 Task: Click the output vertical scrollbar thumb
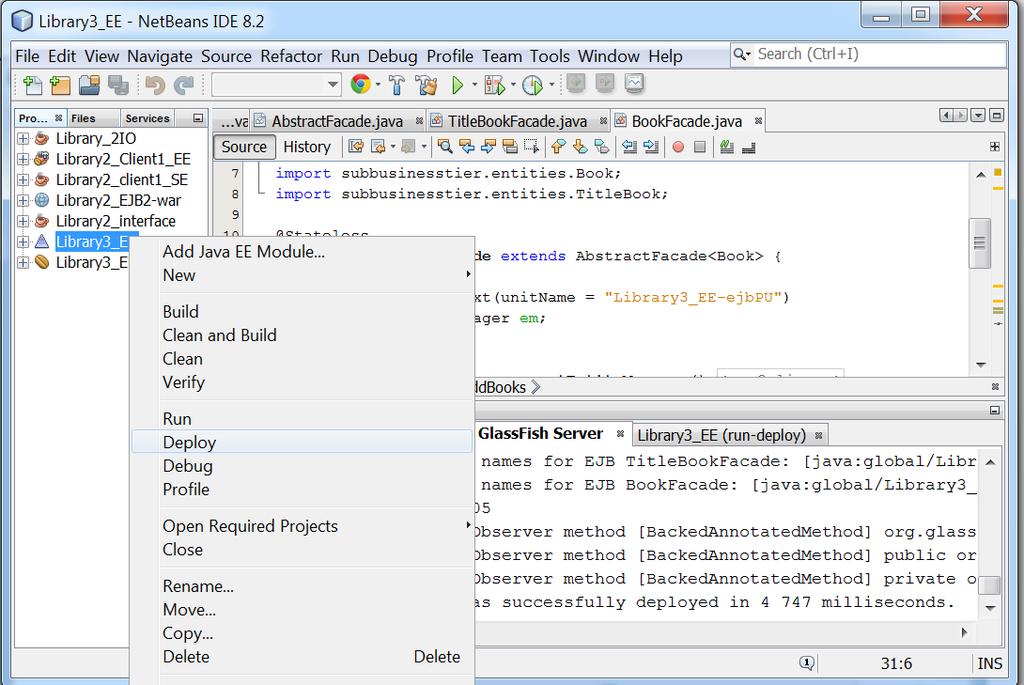(990, 584)
